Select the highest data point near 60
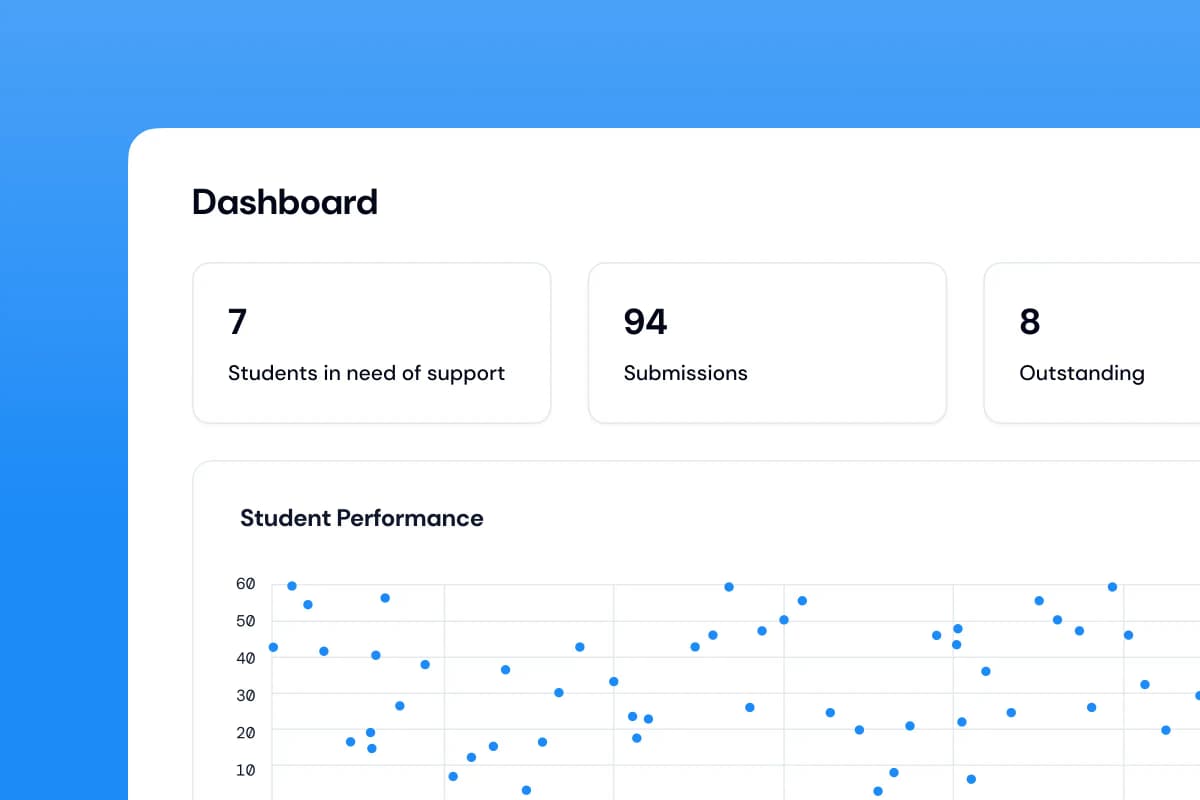Screen dimensions: 1200x800 pyautogui.click(x=291, y=585)
